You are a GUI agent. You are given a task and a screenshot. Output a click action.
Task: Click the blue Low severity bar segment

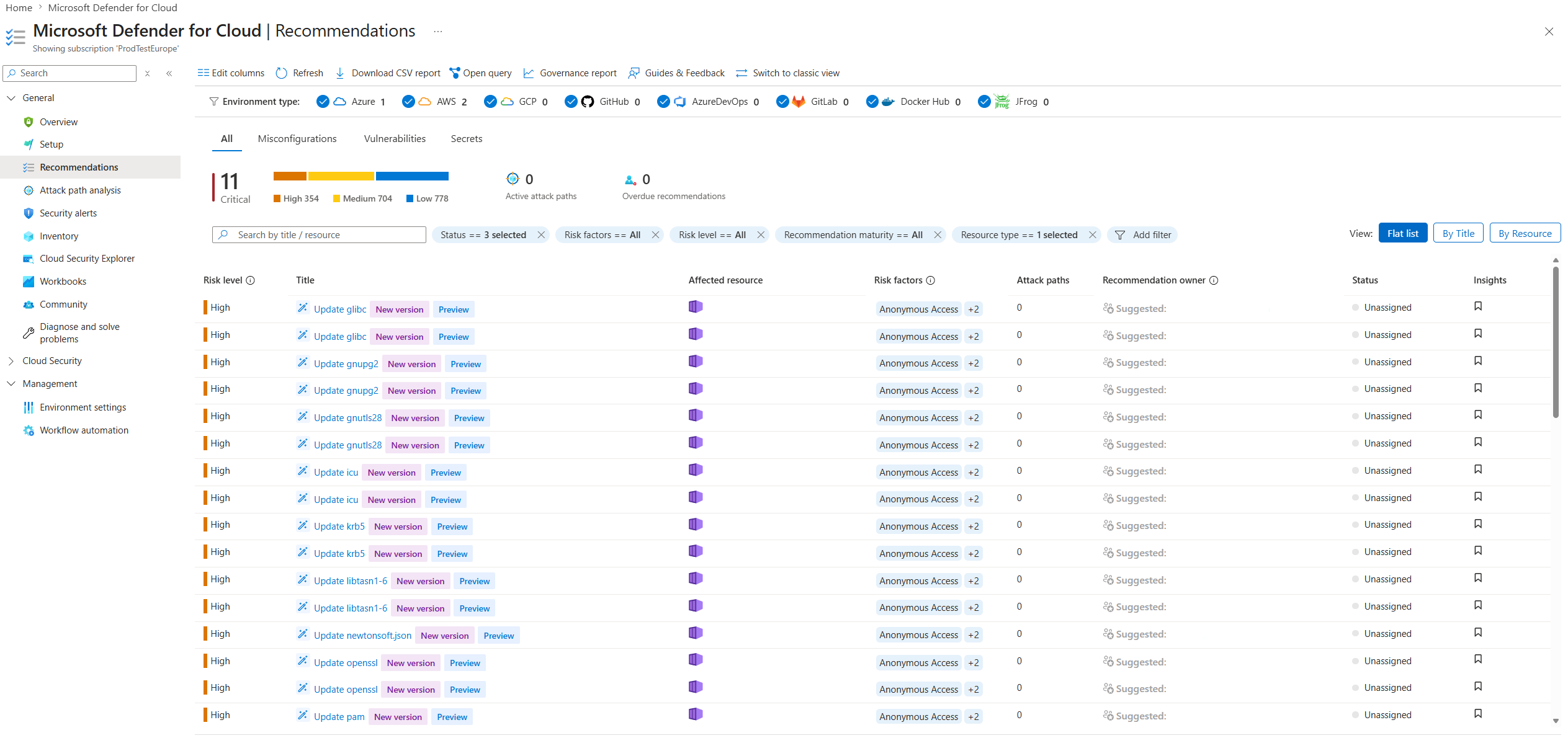(412, 176)
